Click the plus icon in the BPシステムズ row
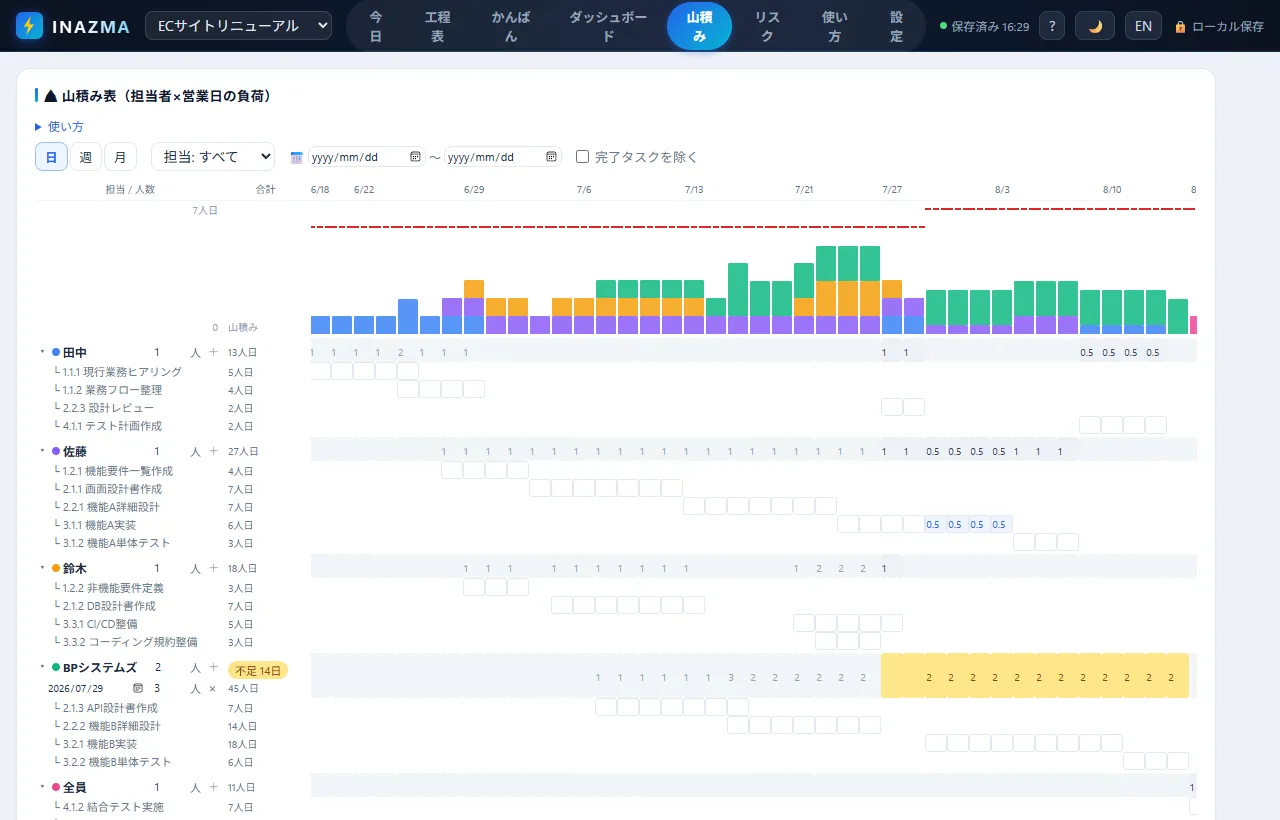The width and height of the screenshot is (1280, 820). [213, 667]
